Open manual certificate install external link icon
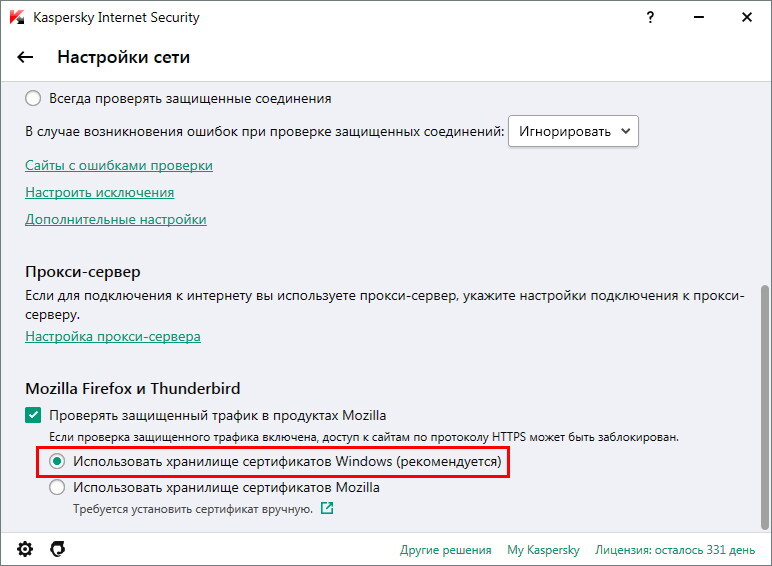The height and width of the screenshot is (566, 772). tap(327, 508)
